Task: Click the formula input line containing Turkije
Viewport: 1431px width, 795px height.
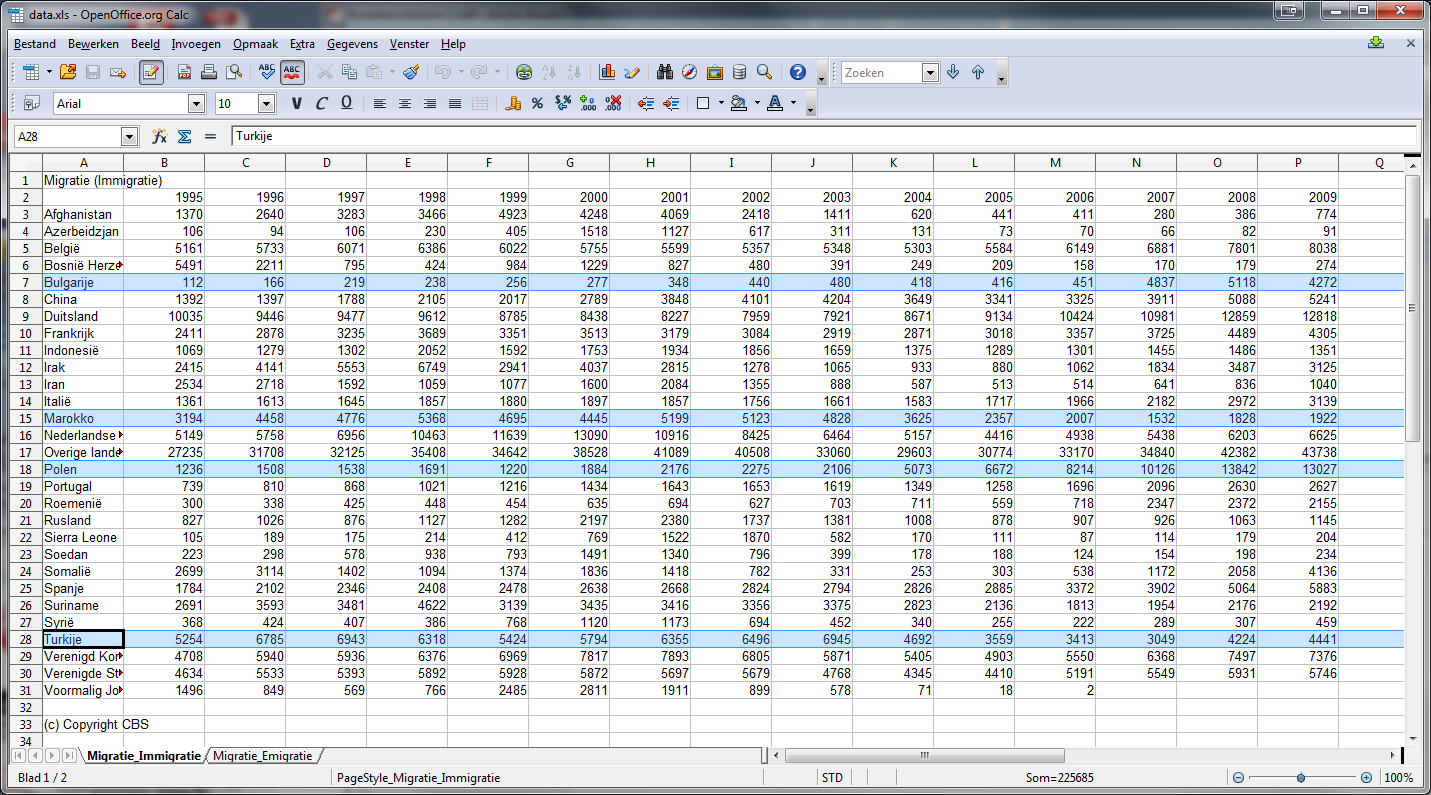Action: tap(823, 136)
